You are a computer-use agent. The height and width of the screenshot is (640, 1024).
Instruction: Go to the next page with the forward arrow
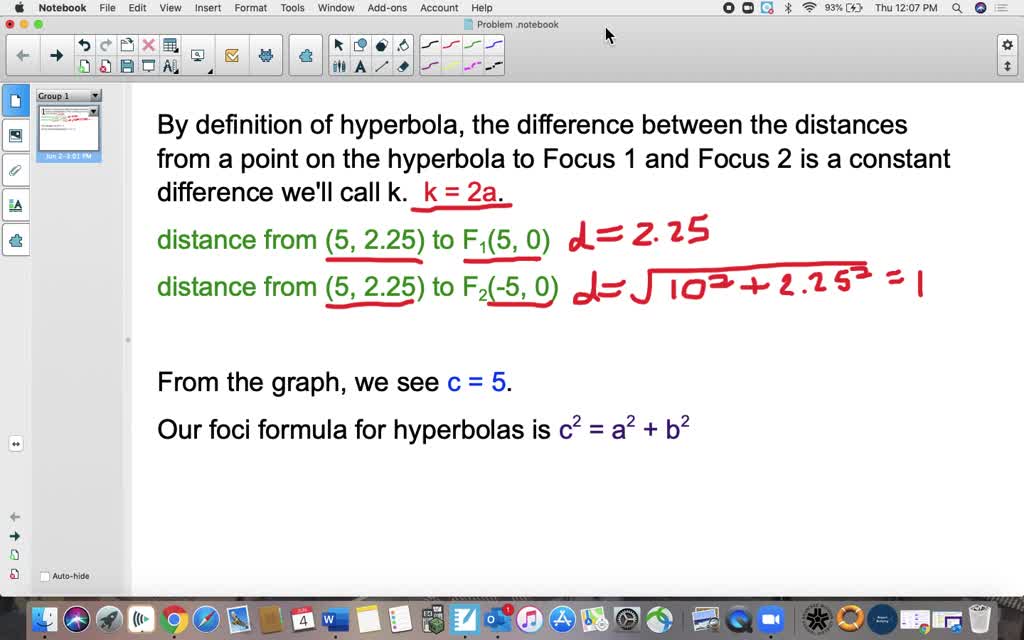(x=56, y=56)
